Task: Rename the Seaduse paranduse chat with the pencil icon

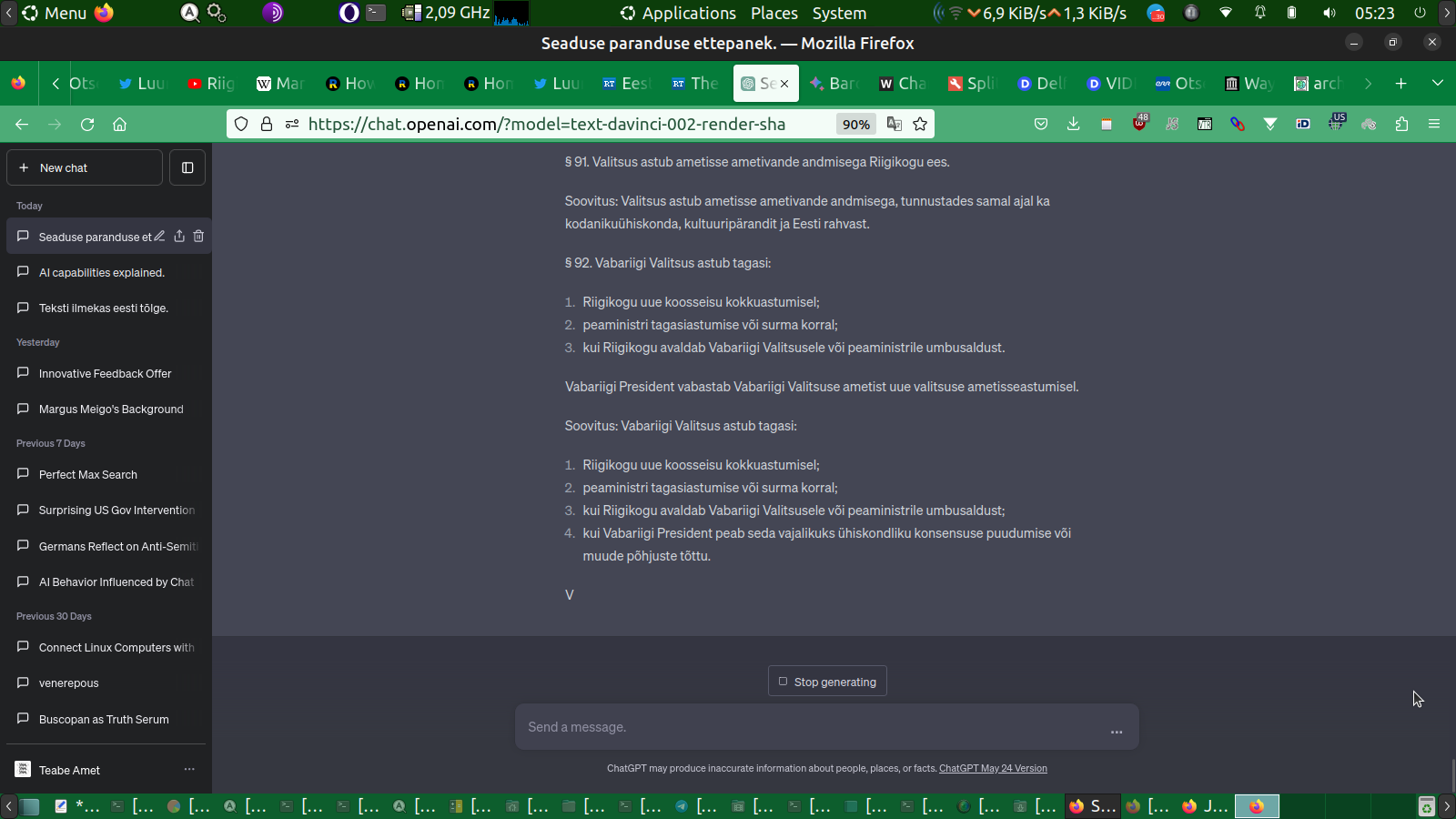Action: click(x=159, y=237)
